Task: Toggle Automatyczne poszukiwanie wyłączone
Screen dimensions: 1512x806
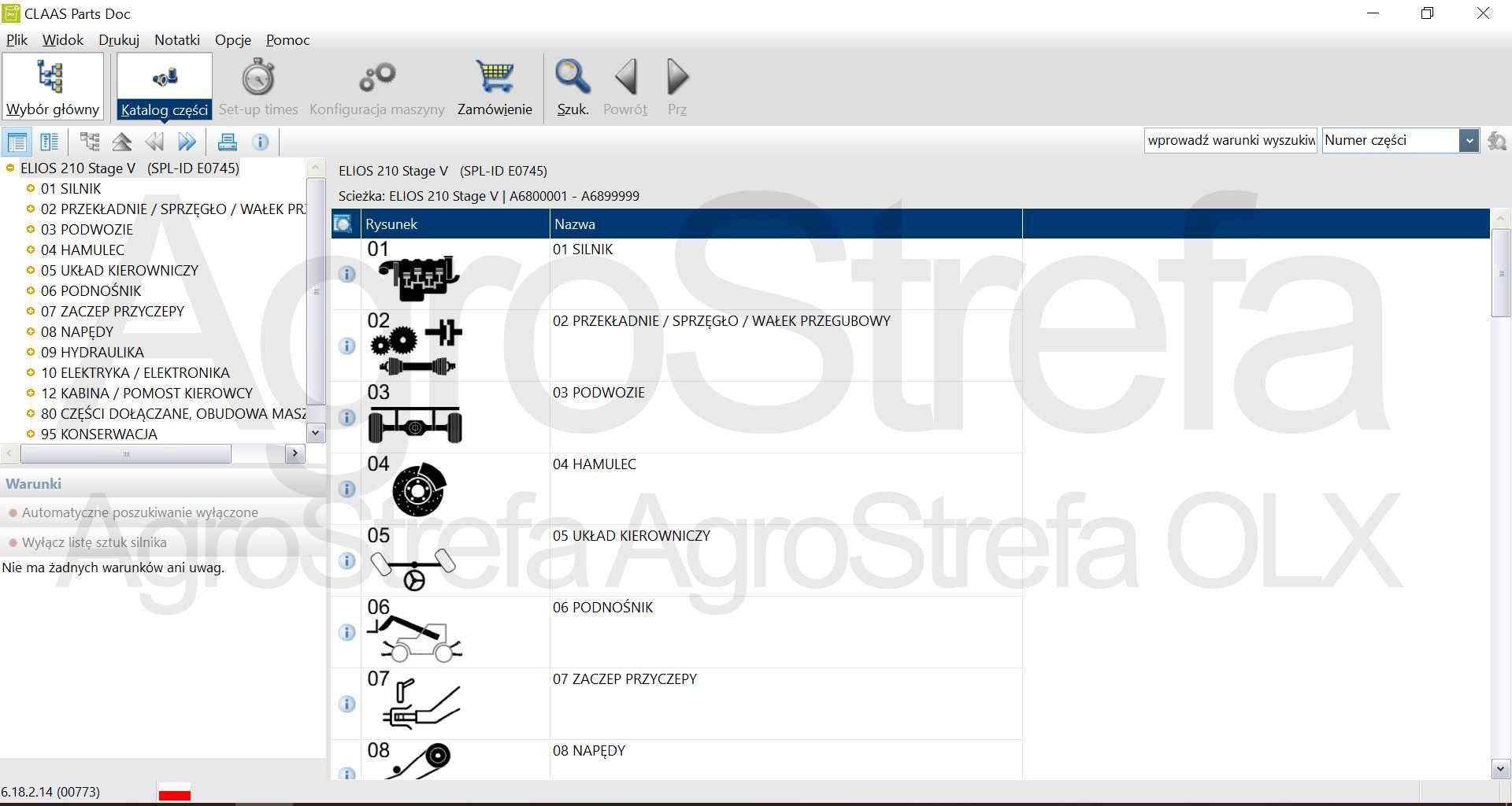Action: click(x=140, y=512)
